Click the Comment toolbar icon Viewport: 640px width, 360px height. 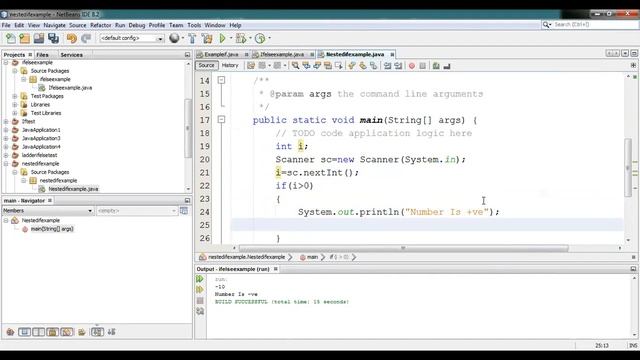click(x=436, y=66)
